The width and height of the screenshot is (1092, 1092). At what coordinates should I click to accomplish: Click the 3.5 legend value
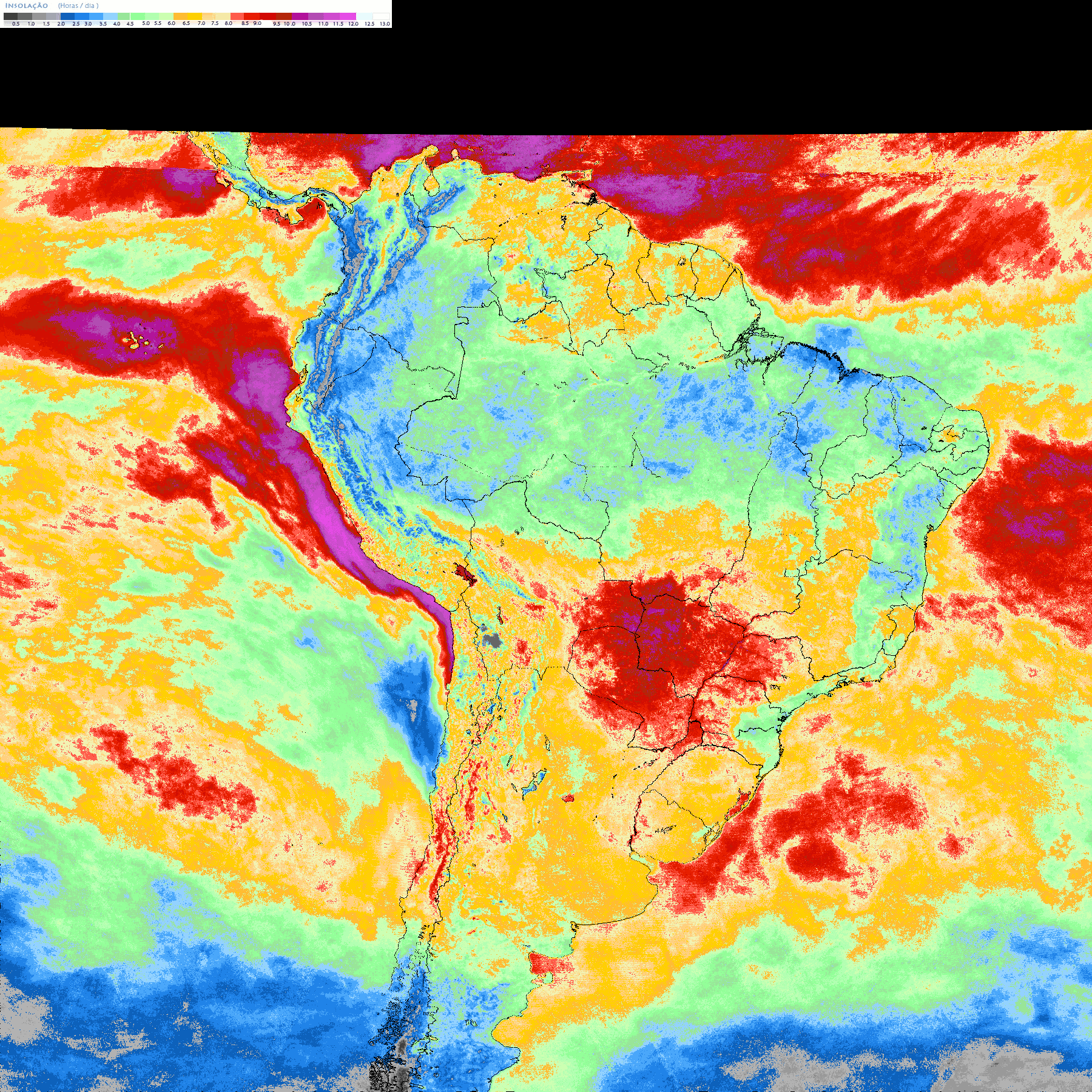(x=103, y=24)
